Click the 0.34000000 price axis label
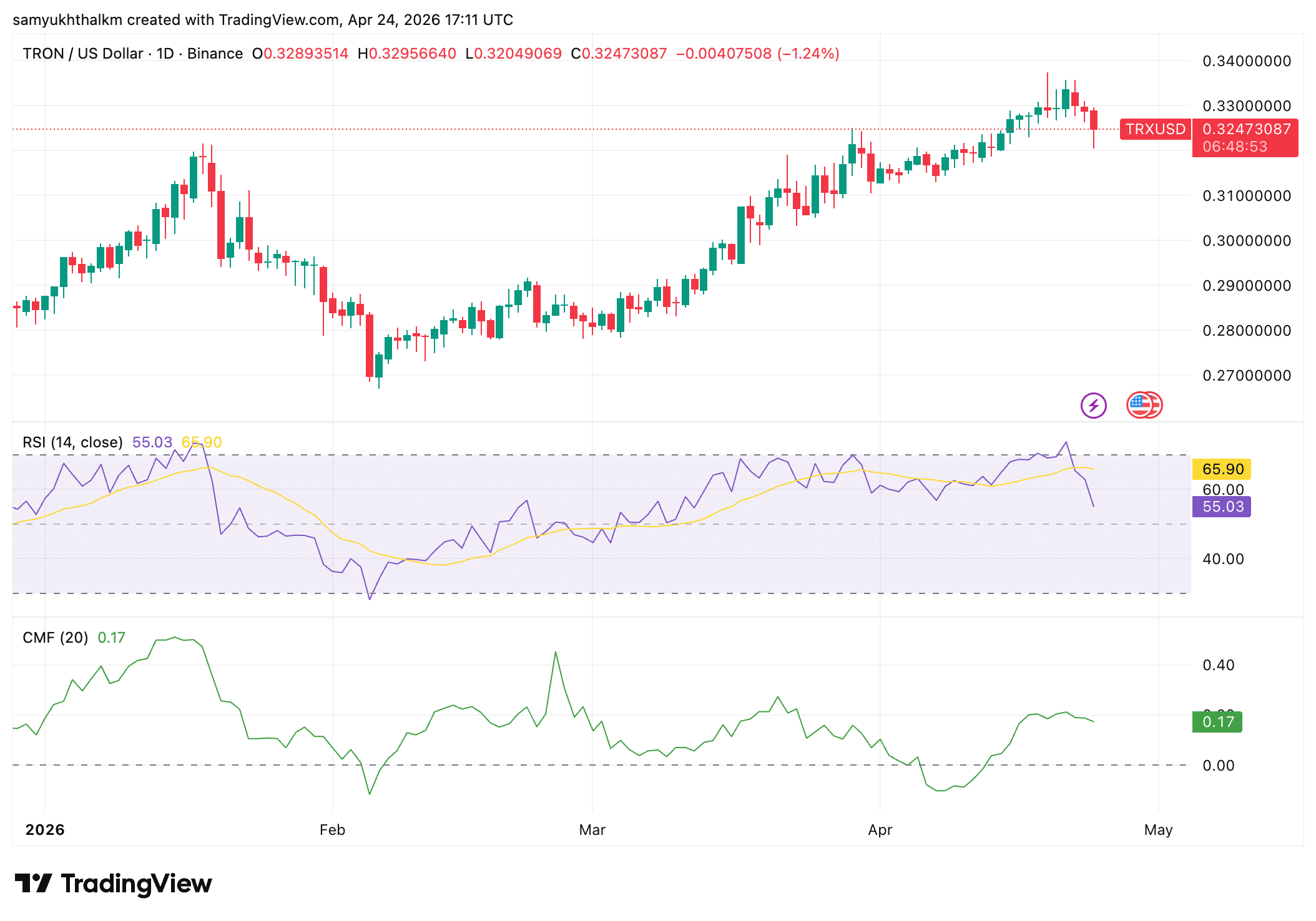The height and width of the screenshot is (921, 1316). (1247, 61)
